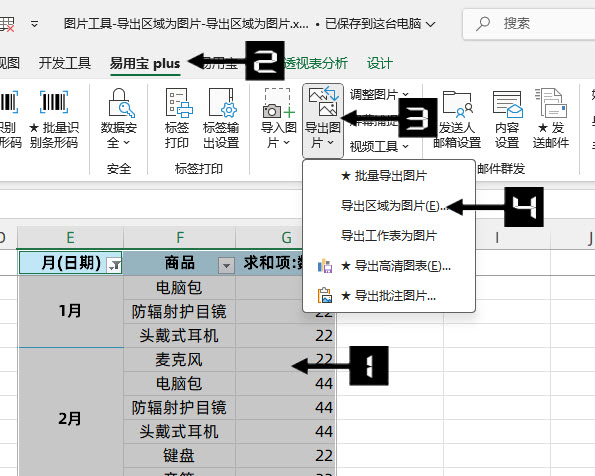Open the 商品 column filter dropdown
Image resolution: width=595 pixels, height=476 pixels.
(x=226, y=265)
